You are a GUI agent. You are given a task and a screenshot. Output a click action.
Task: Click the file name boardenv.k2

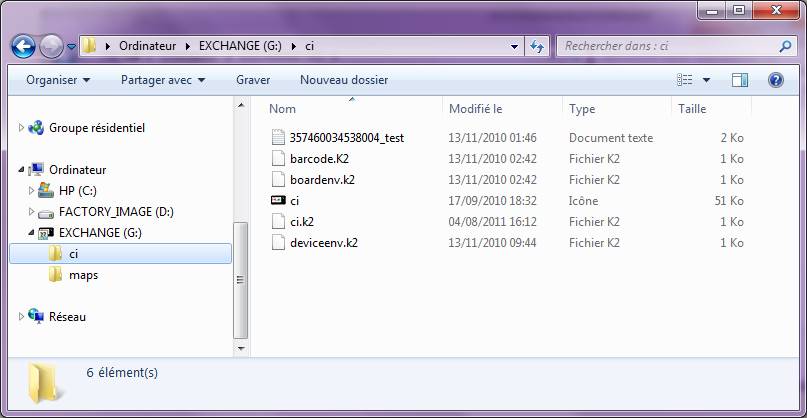(322, 180)
